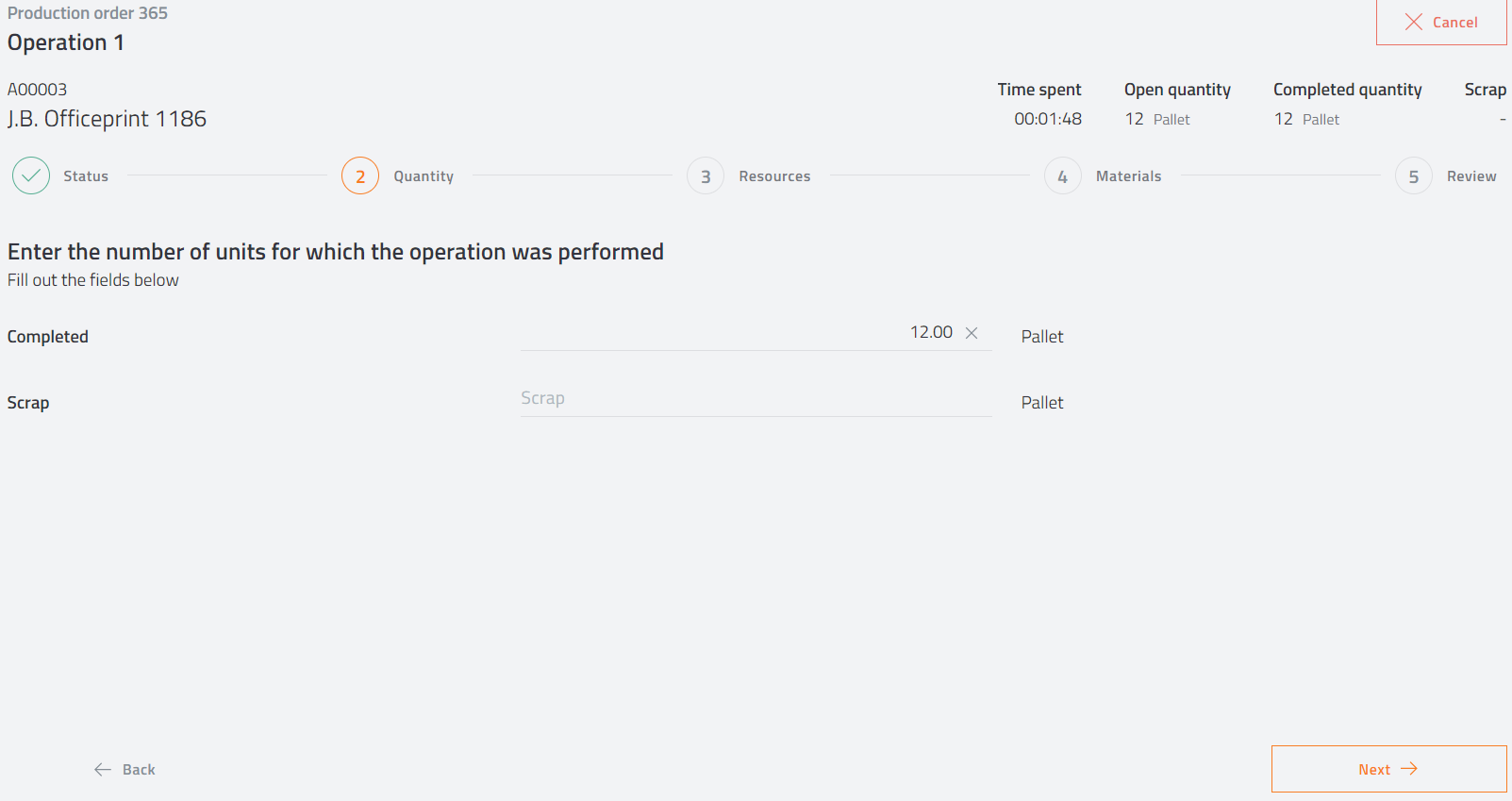Open the Resources step label

pos(774,176)
